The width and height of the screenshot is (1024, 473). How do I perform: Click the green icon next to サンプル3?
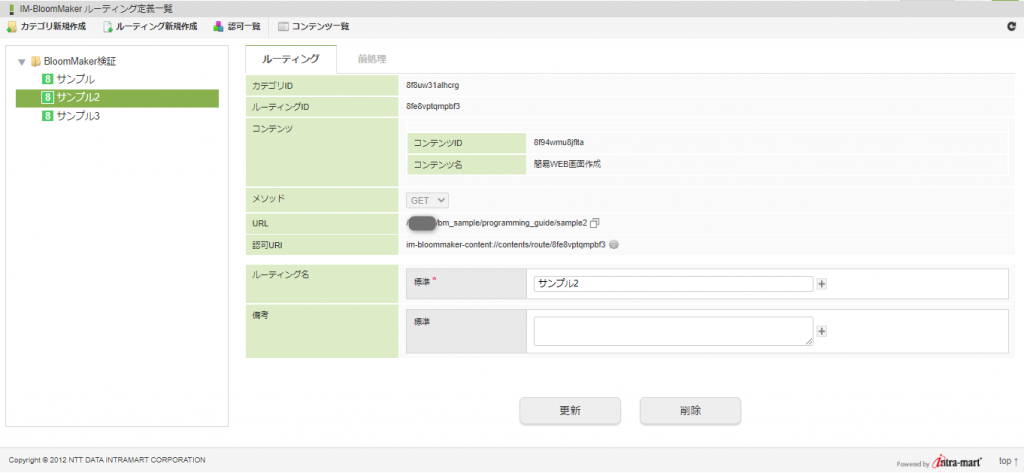[47, 116]
